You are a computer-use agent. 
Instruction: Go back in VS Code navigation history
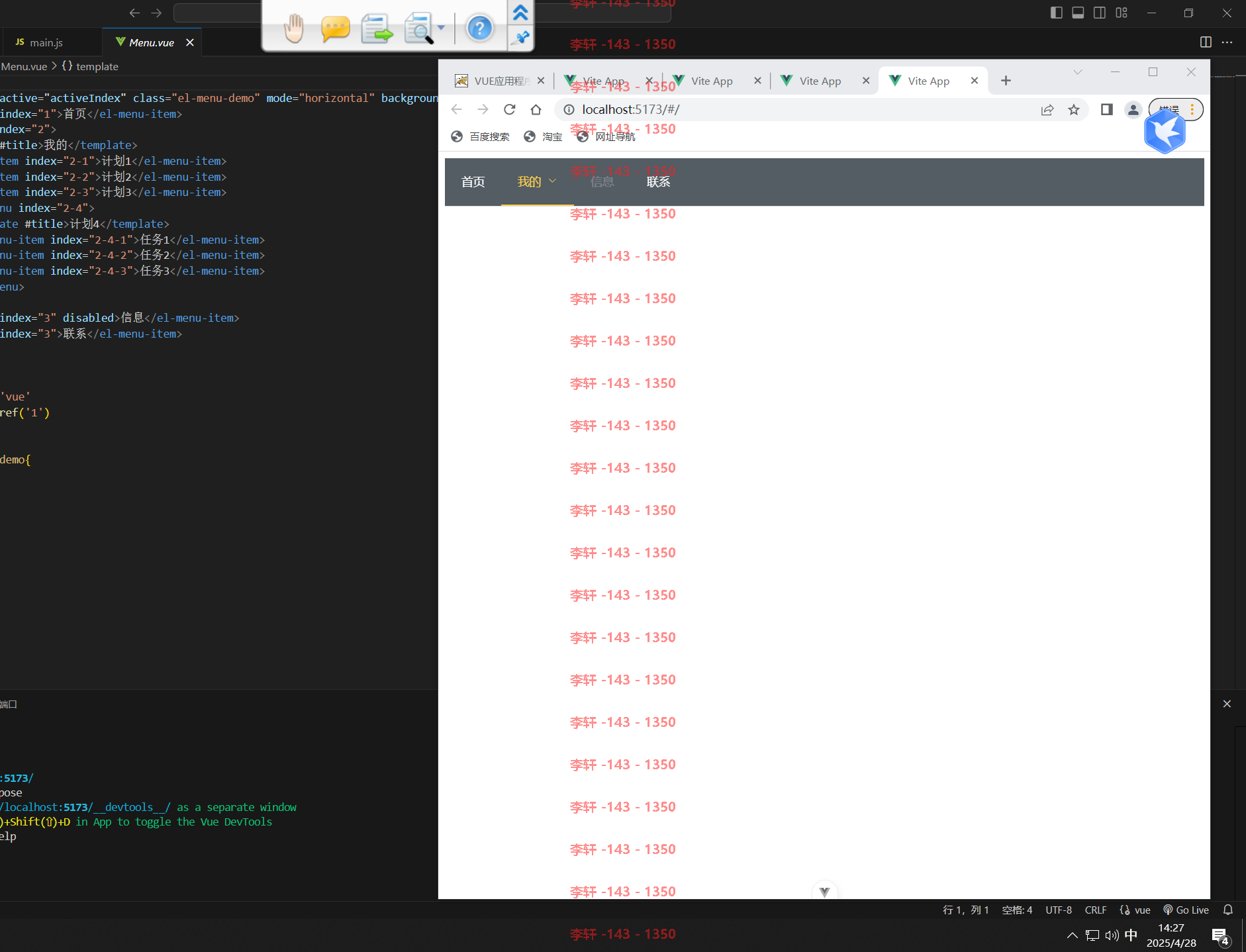coord(135,13)
